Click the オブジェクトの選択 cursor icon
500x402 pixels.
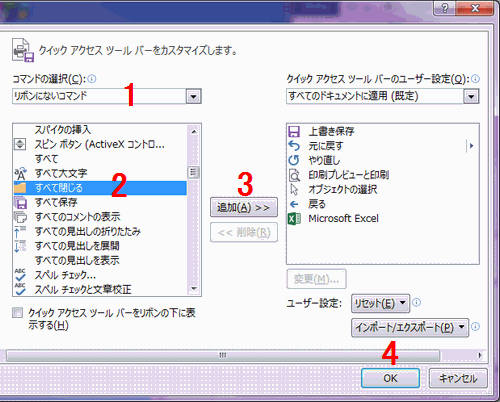click(294, 189)
